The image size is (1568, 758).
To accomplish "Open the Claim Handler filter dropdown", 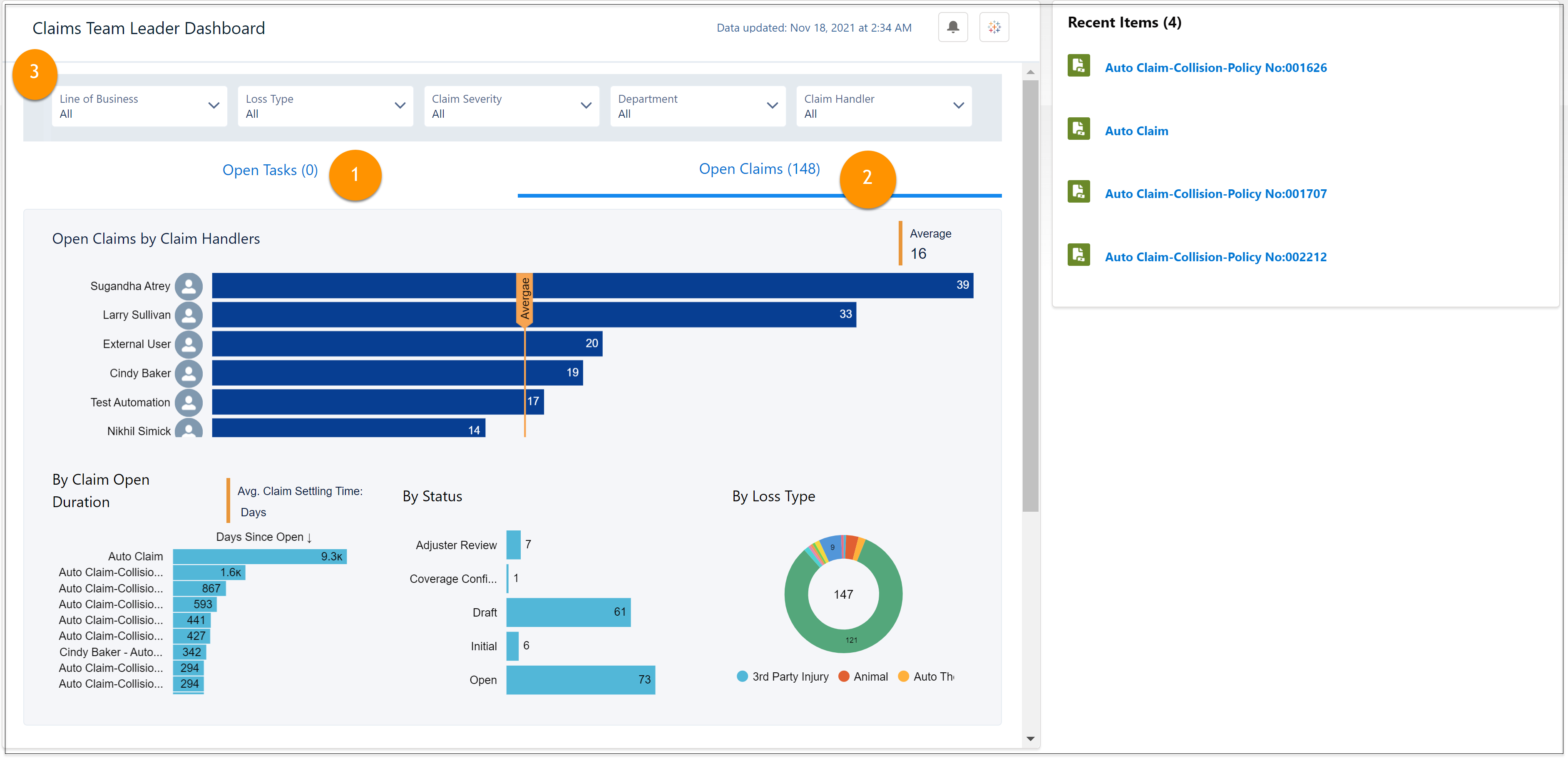I will tap(885, 107).
